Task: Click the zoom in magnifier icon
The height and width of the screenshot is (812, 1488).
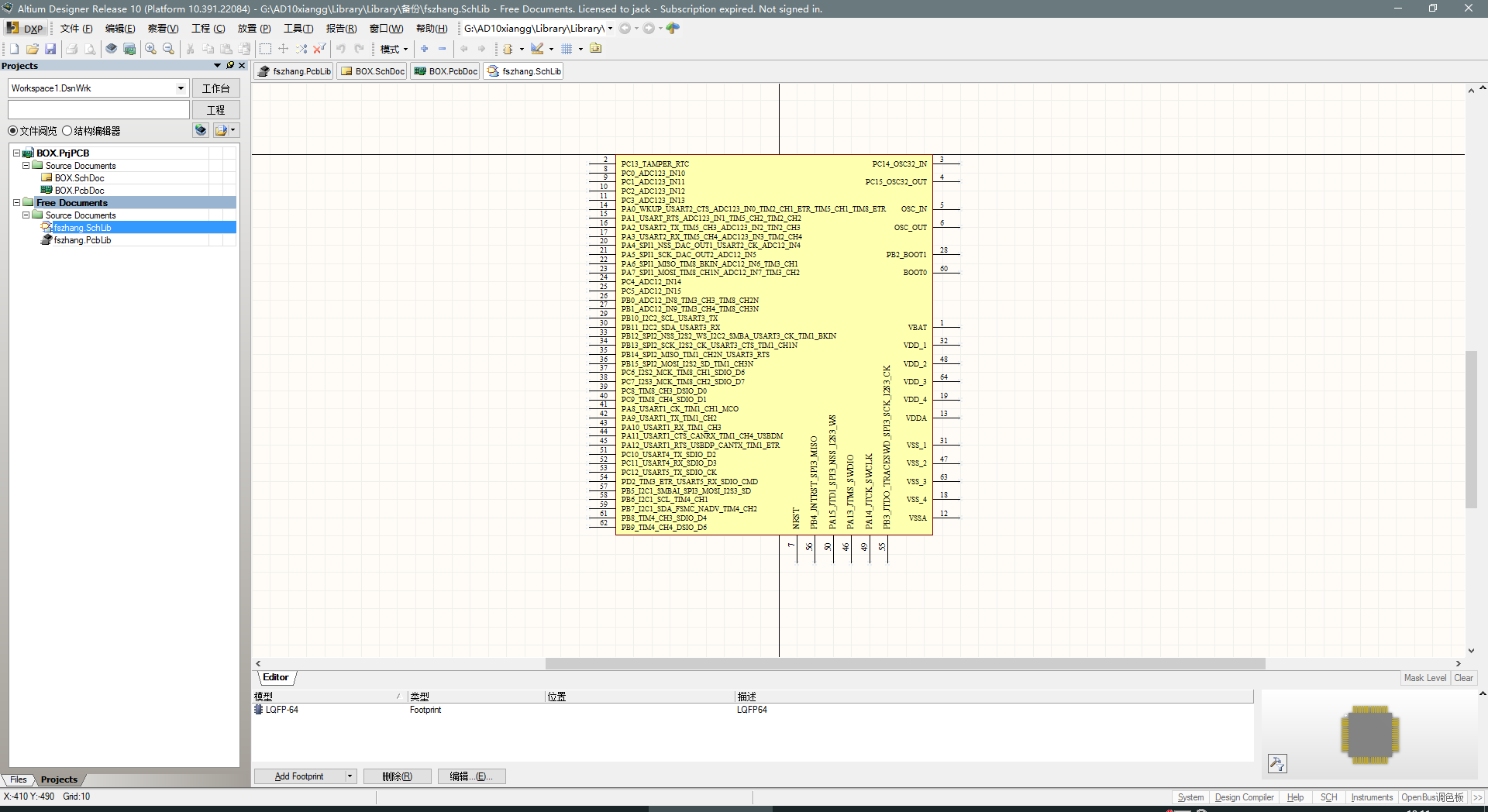Action: (x=150, y=49)
